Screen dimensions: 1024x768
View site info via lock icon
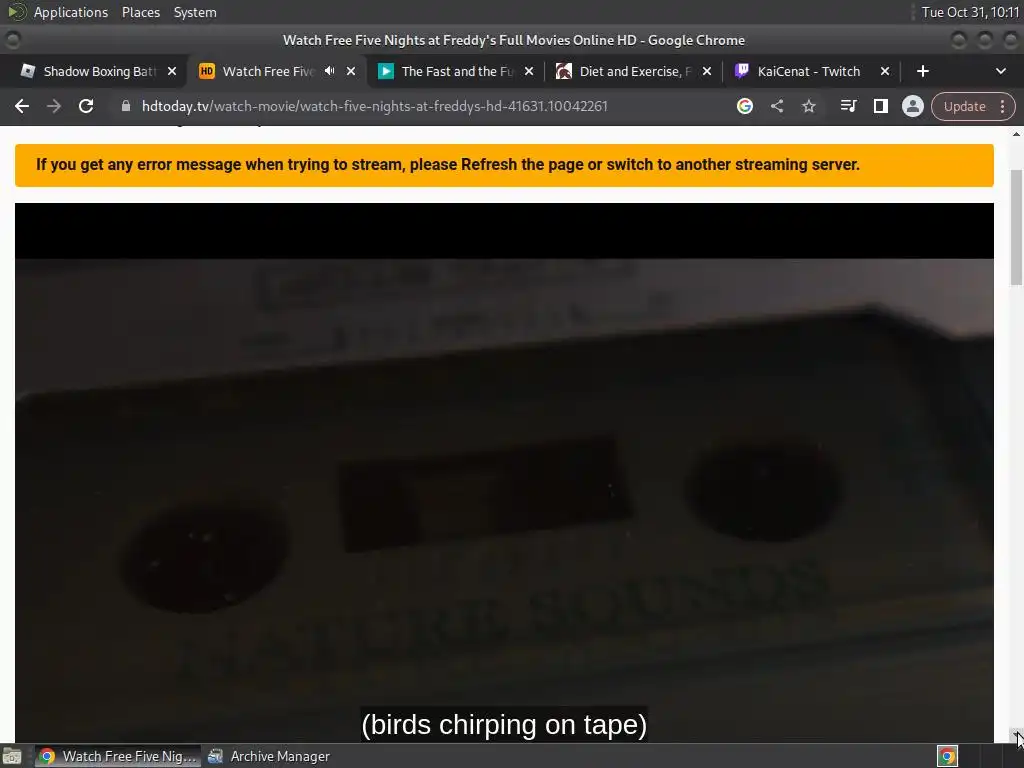point(126,106)
